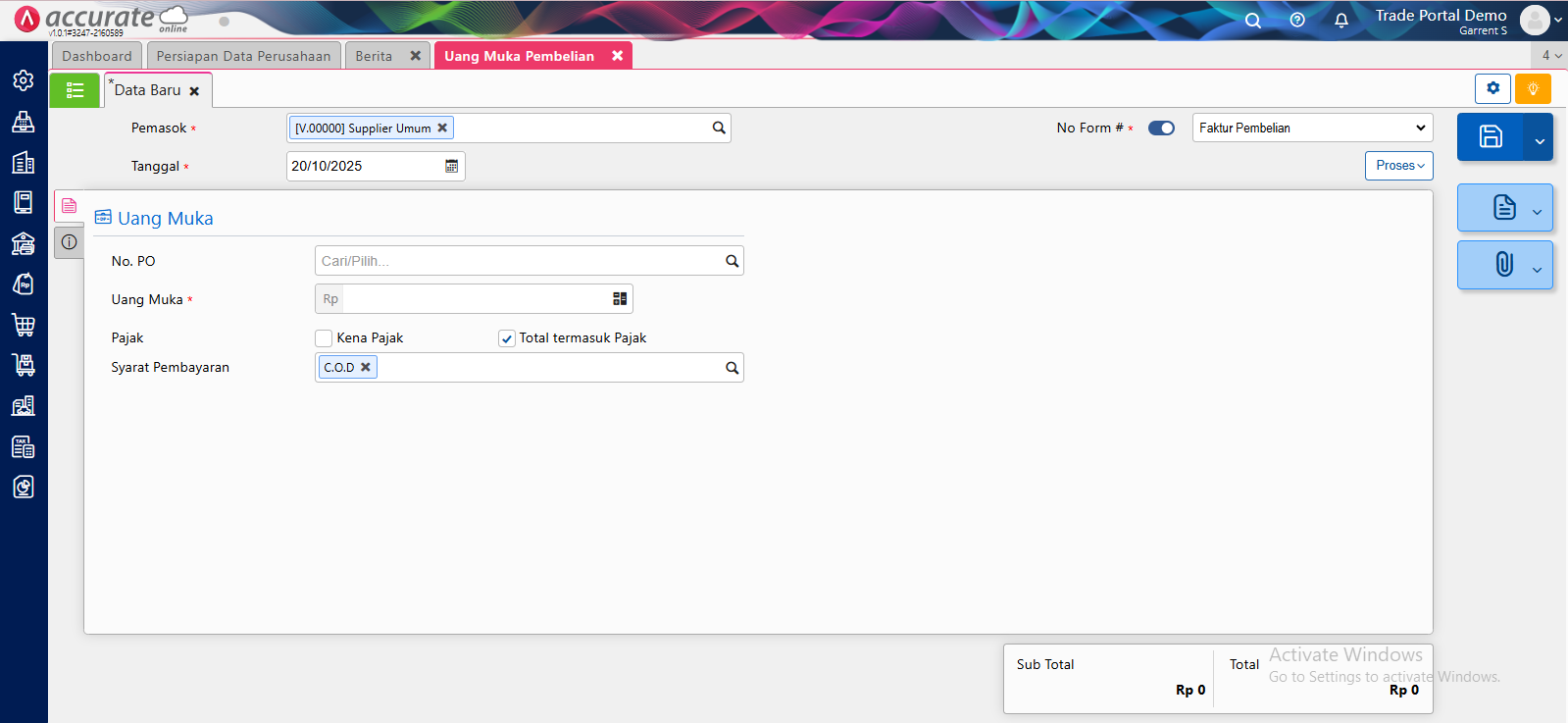Open the shopping cart sidebar module

tap(24, 325)
